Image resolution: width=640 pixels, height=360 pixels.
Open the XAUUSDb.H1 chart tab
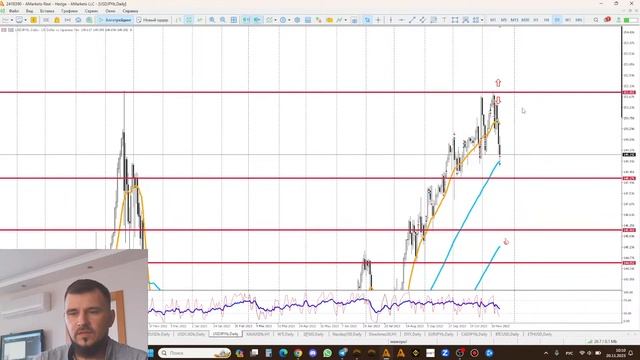258,334
